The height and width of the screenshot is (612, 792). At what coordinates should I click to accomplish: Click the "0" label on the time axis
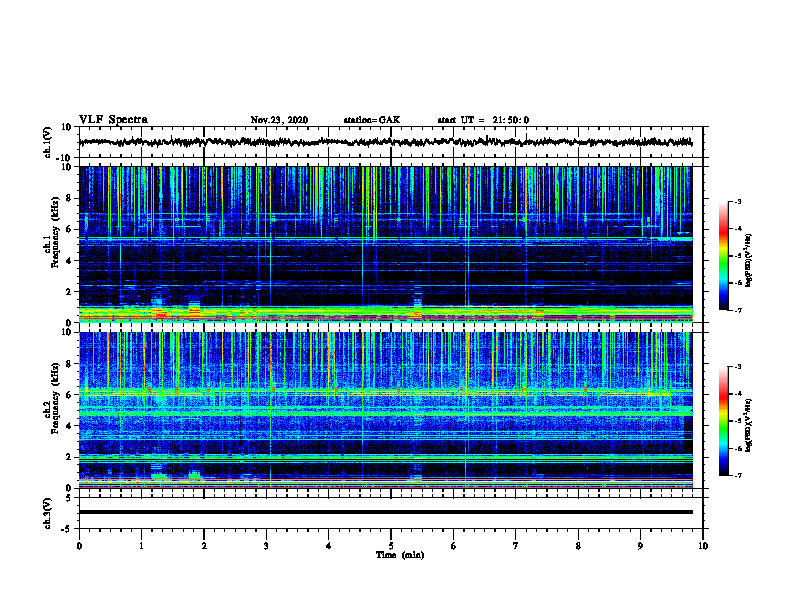tap(79, 546)
